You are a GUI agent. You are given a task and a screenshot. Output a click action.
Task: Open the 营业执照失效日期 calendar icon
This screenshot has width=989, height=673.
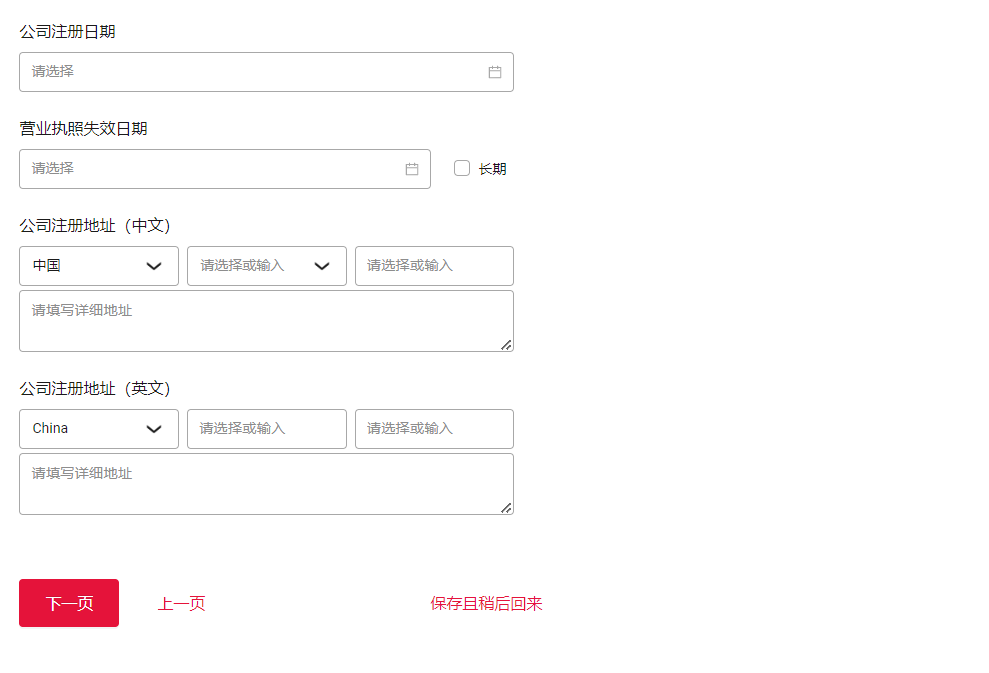point(411,168)
